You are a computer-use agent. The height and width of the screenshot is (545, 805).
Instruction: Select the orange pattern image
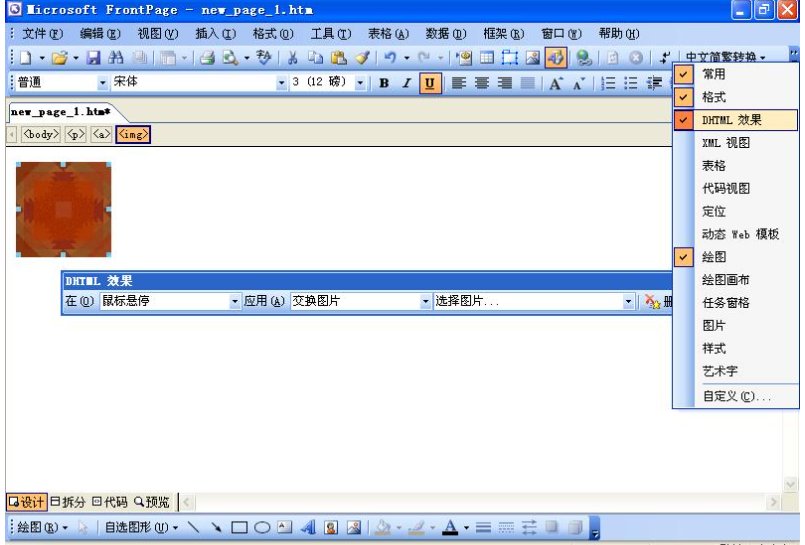(64, 209)
